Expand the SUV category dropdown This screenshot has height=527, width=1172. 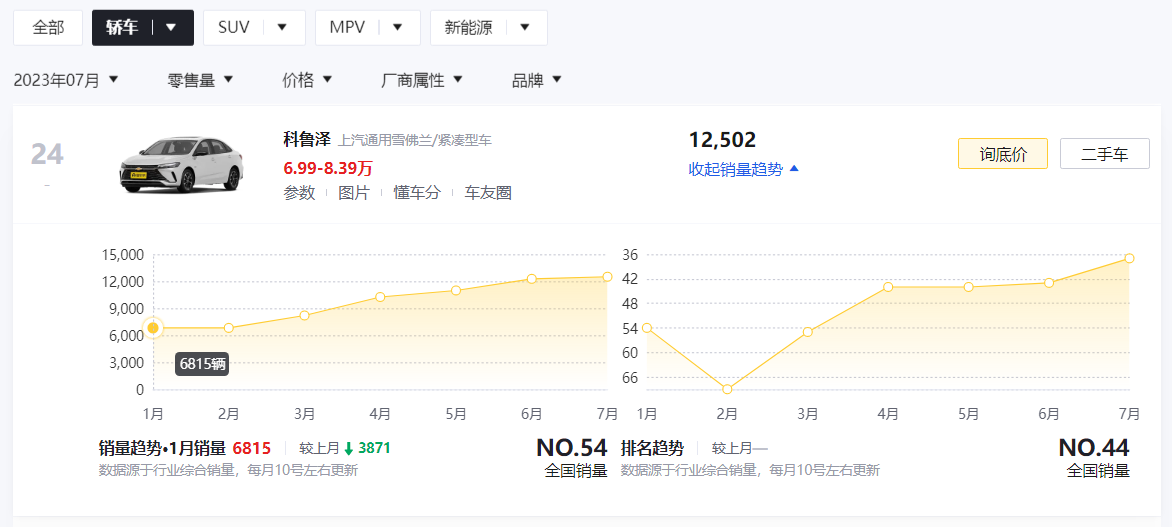point(282,28)
